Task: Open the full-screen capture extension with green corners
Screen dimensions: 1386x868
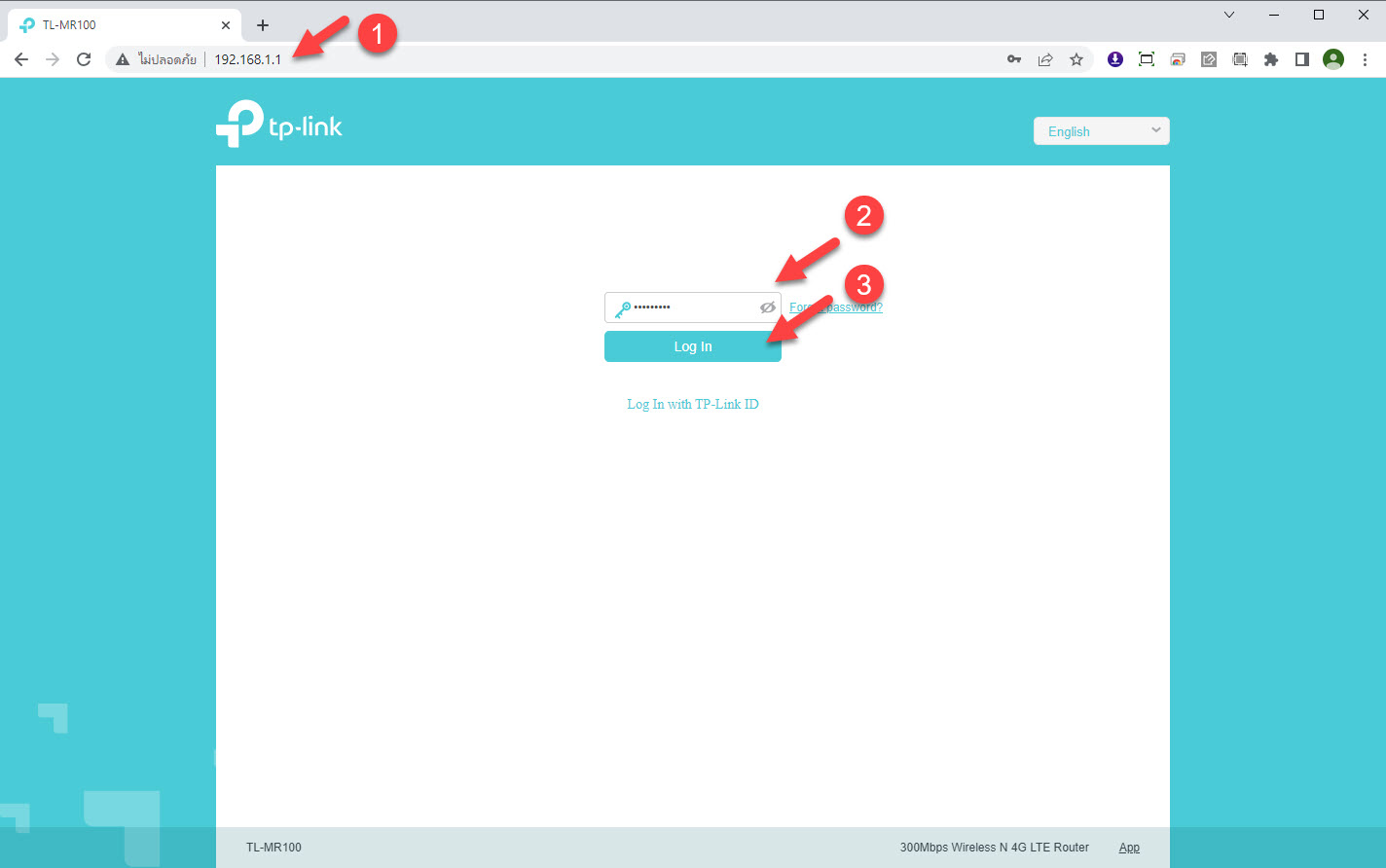Action: (1147, 59)
